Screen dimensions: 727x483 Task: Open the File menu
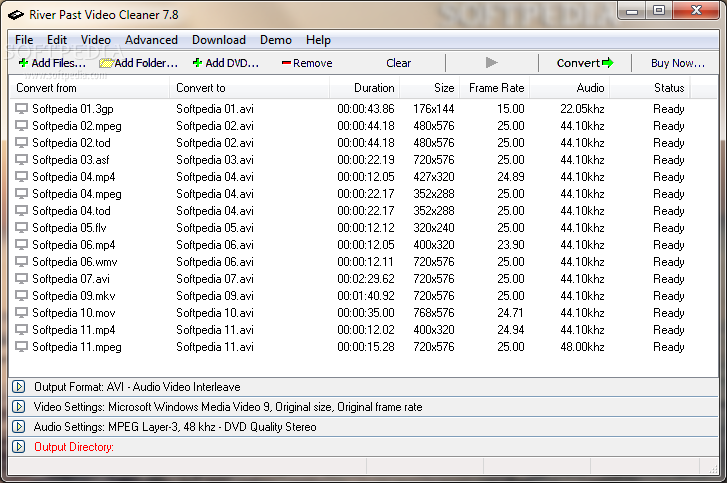pos(24,40)
